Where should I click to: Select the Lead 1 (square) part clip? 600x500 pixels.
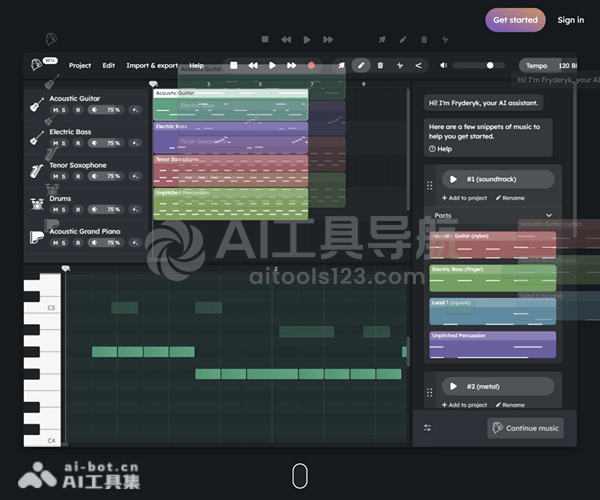tap(492, 311)
